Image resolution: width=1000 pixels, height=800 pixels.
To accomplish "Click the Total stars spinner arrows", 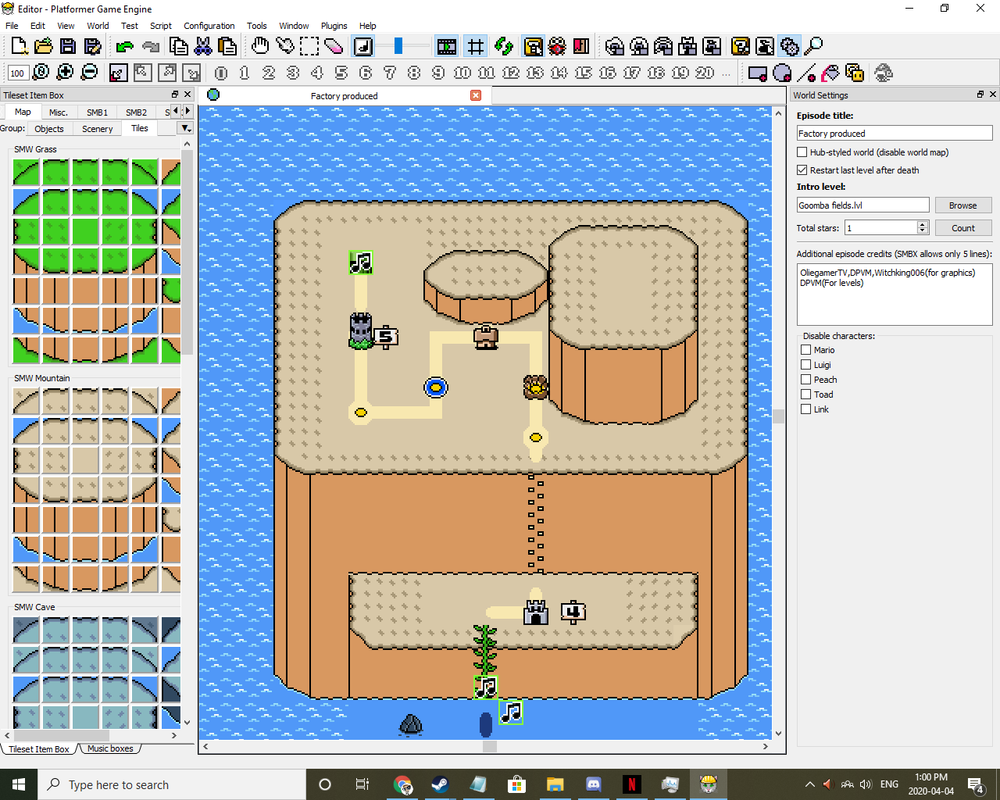I will [922, 228].
